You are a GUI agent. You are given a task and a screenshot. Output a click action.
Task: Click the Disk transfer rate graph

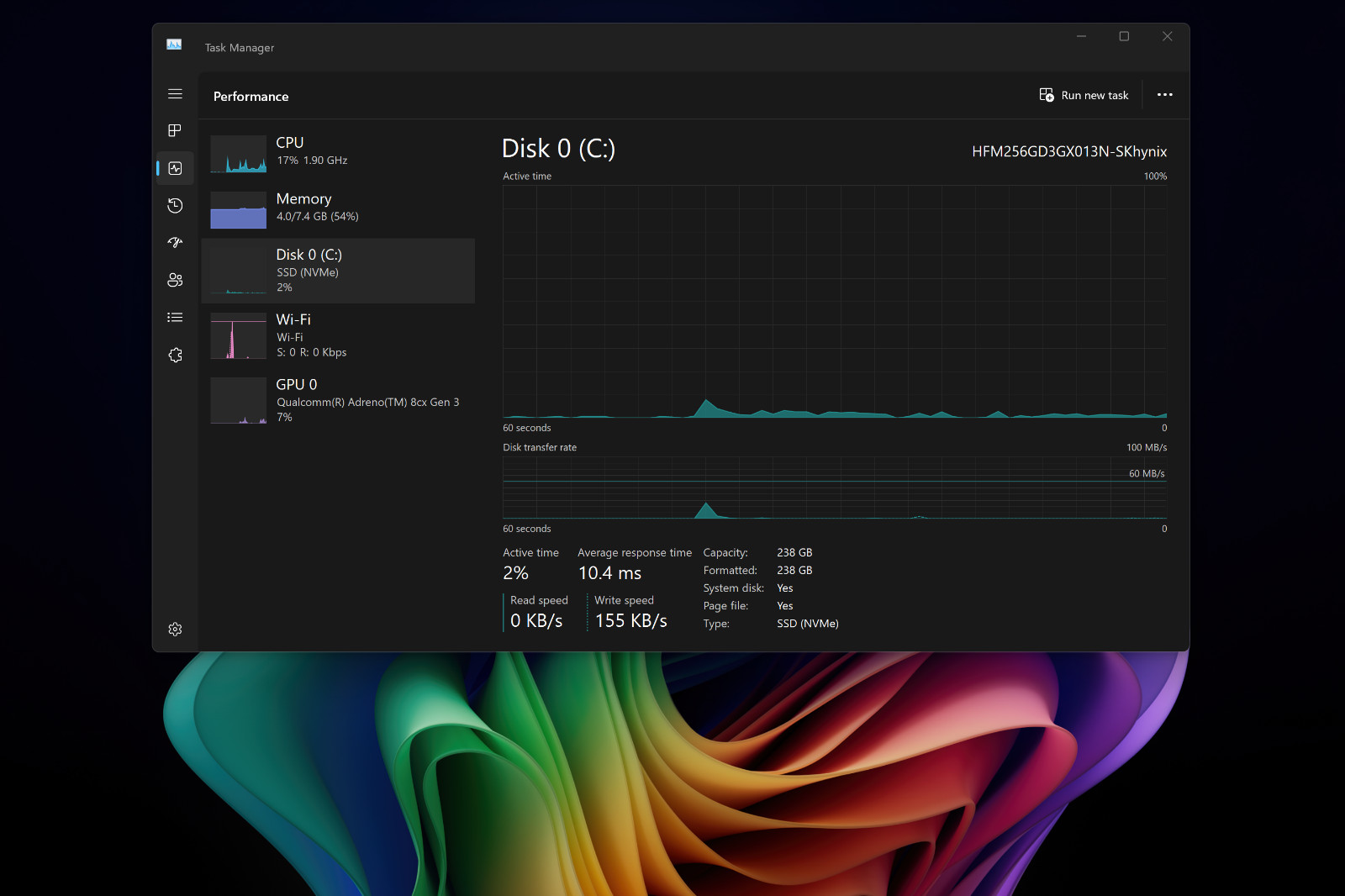coord(835,488)
